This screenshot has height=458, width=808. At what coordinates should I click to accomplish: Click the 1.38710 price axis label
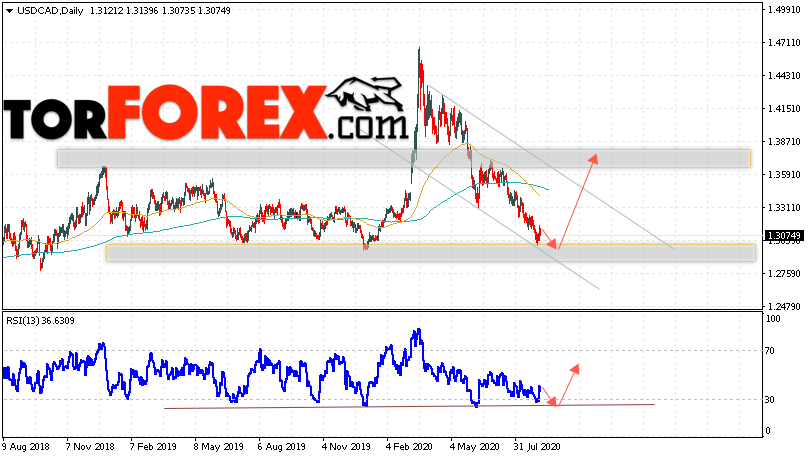[x=783, y=141]
